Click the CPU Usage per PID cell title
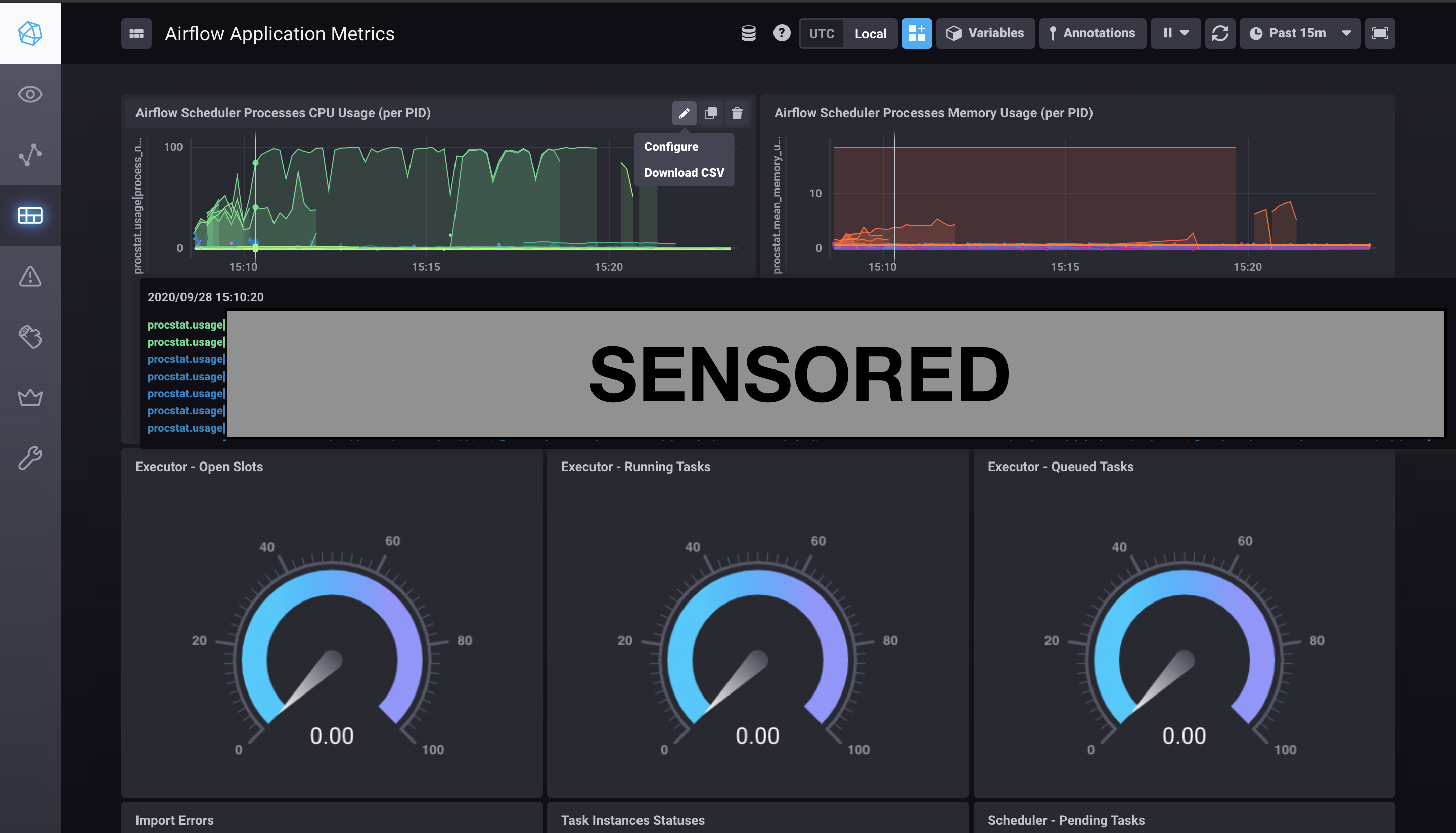The image size is (1456, 833). (283, 113)
